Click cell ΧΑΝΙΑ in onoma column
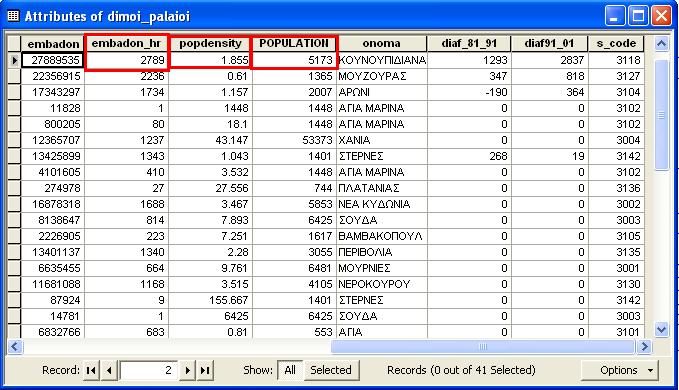Viewport: 679px width, 390px height. [x=382, y=140]
